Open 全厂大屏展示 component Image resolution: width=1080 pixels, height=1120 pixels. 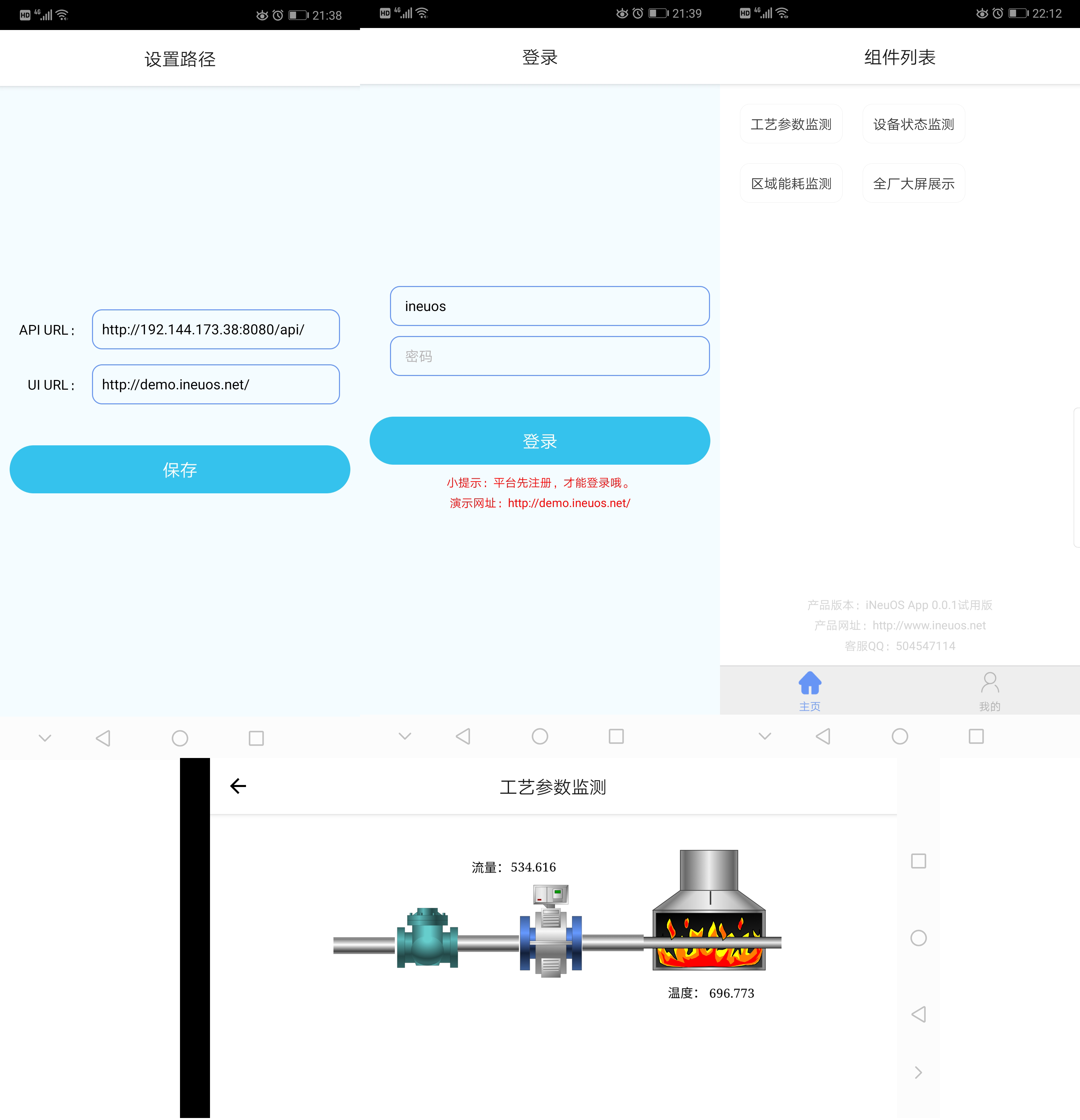913,183
